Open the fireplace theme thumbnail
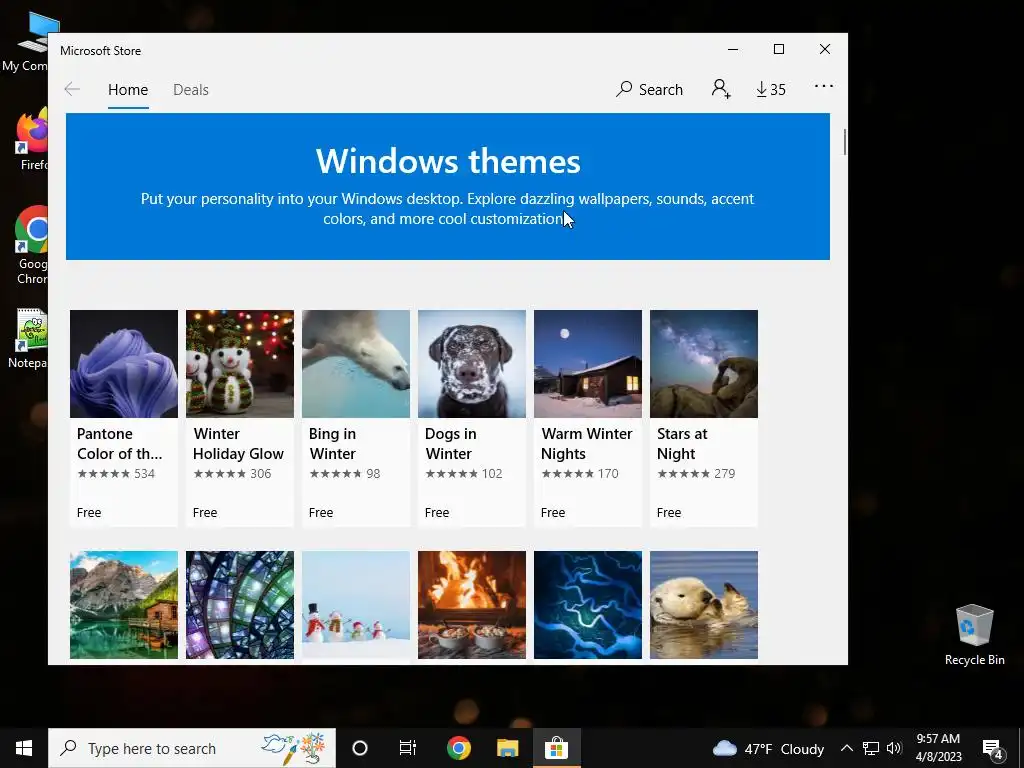The image size is (1024, 768). pyautogui.click(x=472, y=605)
